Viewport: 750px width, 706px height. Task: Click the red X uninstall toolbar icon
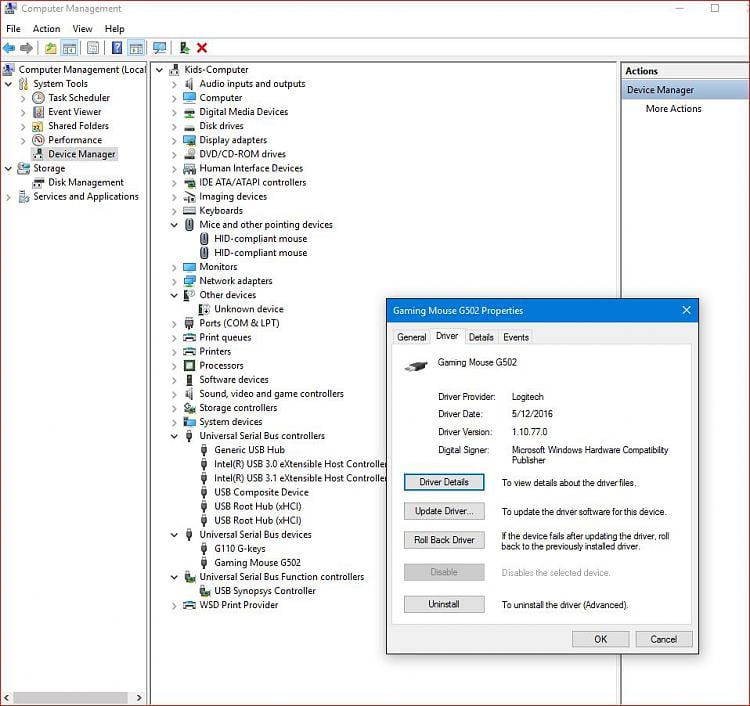202,48
